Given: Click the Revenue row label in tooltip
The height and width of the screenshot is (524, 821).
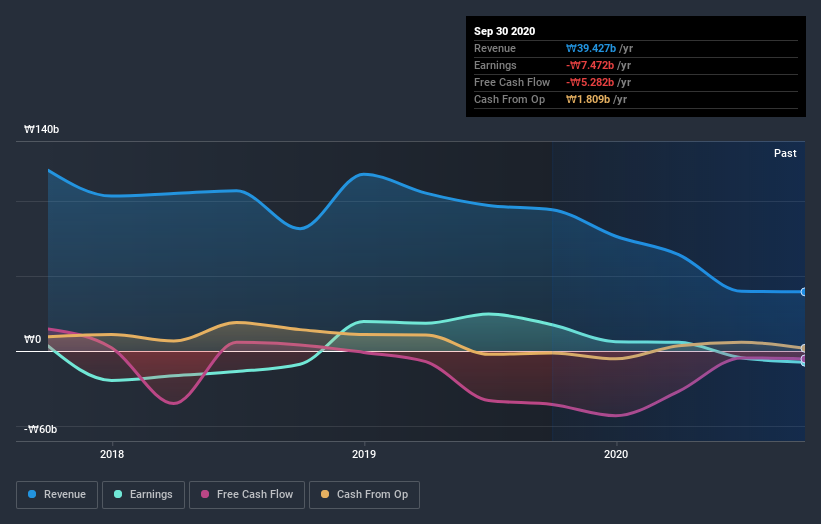Looking at the screenshot, I should point(495,48).
